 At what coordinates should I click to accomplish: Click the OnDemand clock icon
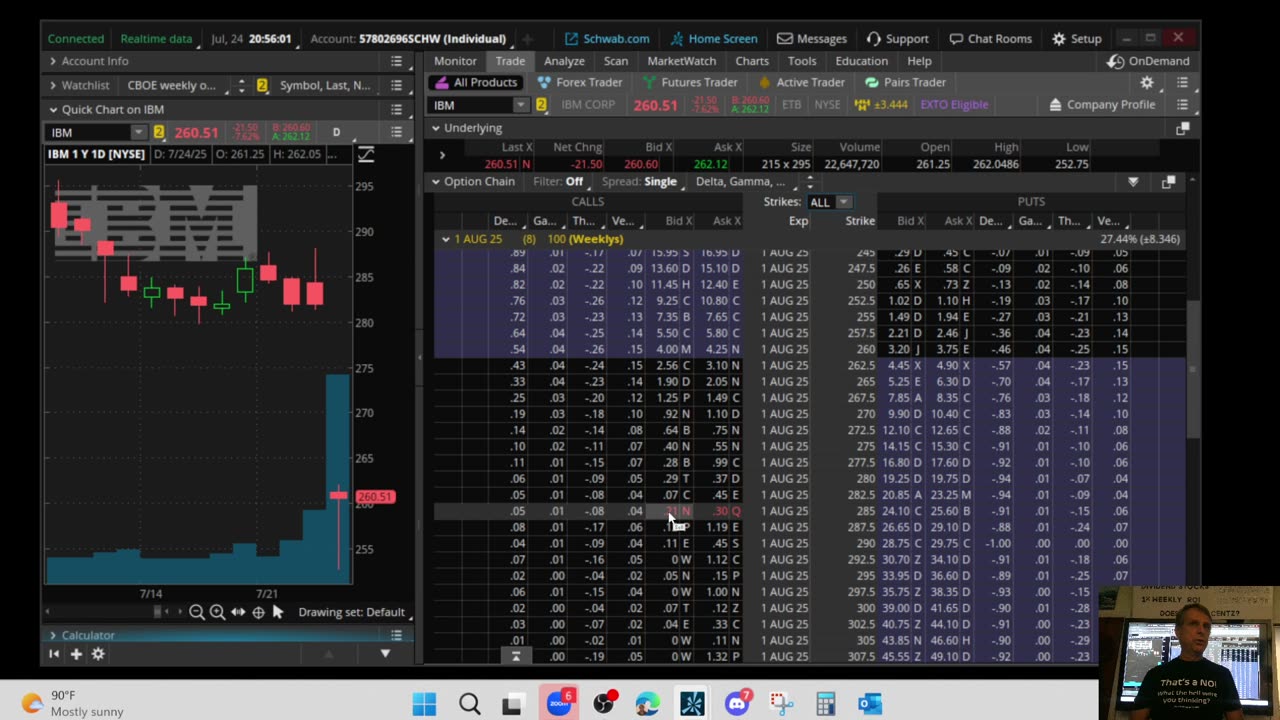point(1115,61)
